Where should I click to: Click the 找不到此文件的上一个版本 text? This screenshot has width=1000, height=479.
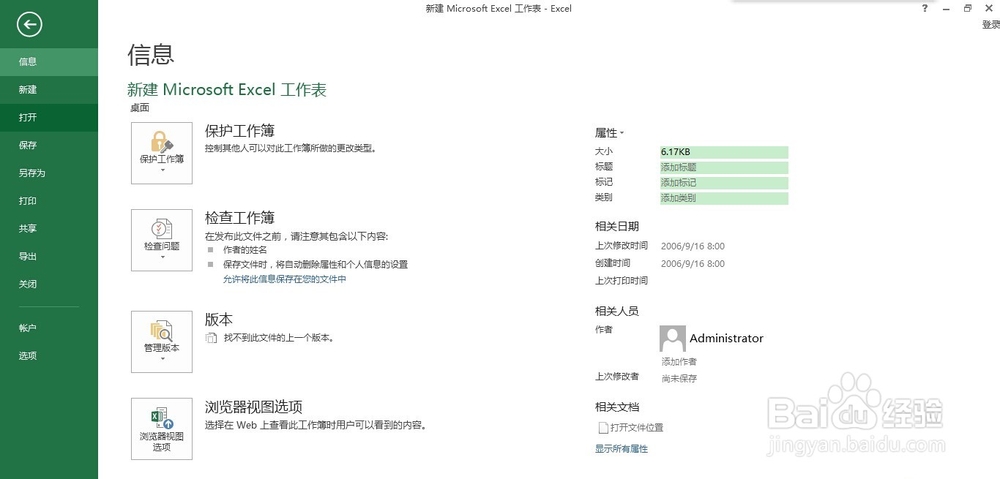pyautogui.click(x=279, y=337)
